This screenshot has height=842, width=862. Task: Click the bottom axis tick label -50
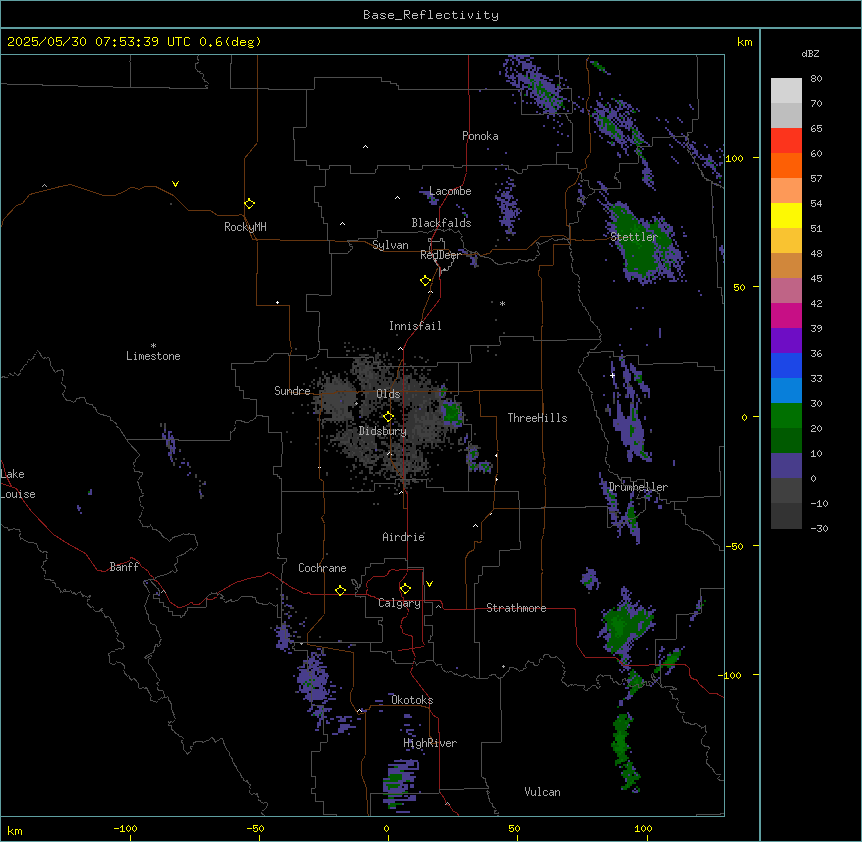pyautogui.click(x=255, y=828)
